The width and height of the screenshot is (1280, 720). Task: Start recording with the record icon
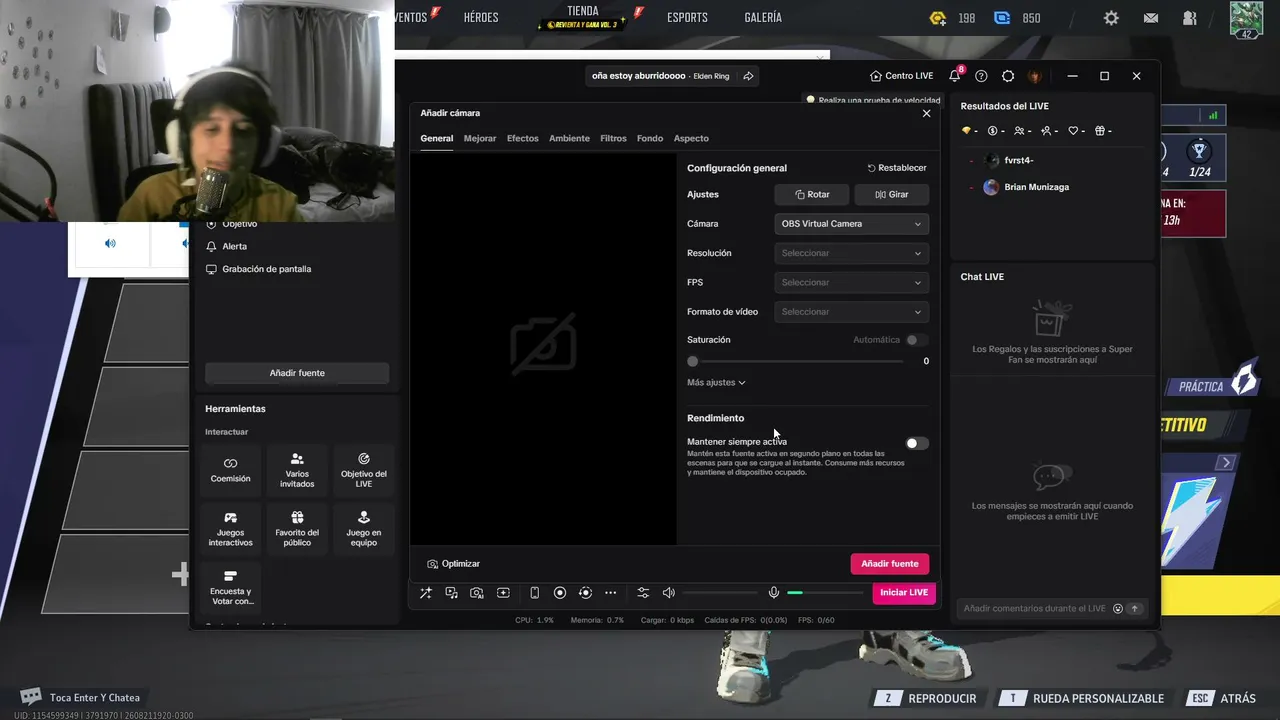[x=560, y=593]
